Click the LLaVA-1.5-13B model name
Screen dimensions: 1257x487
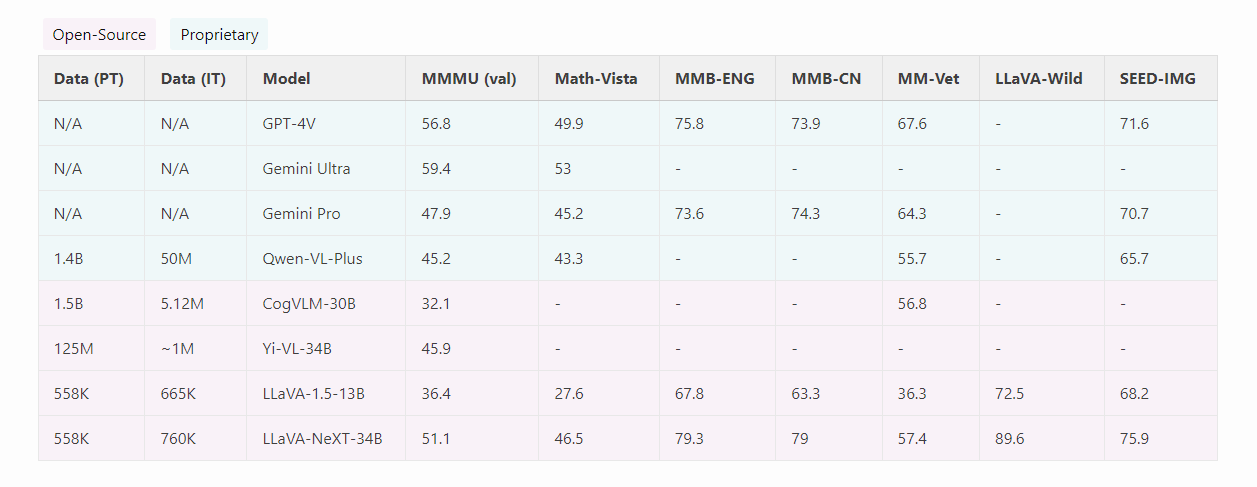click(313, 394)
